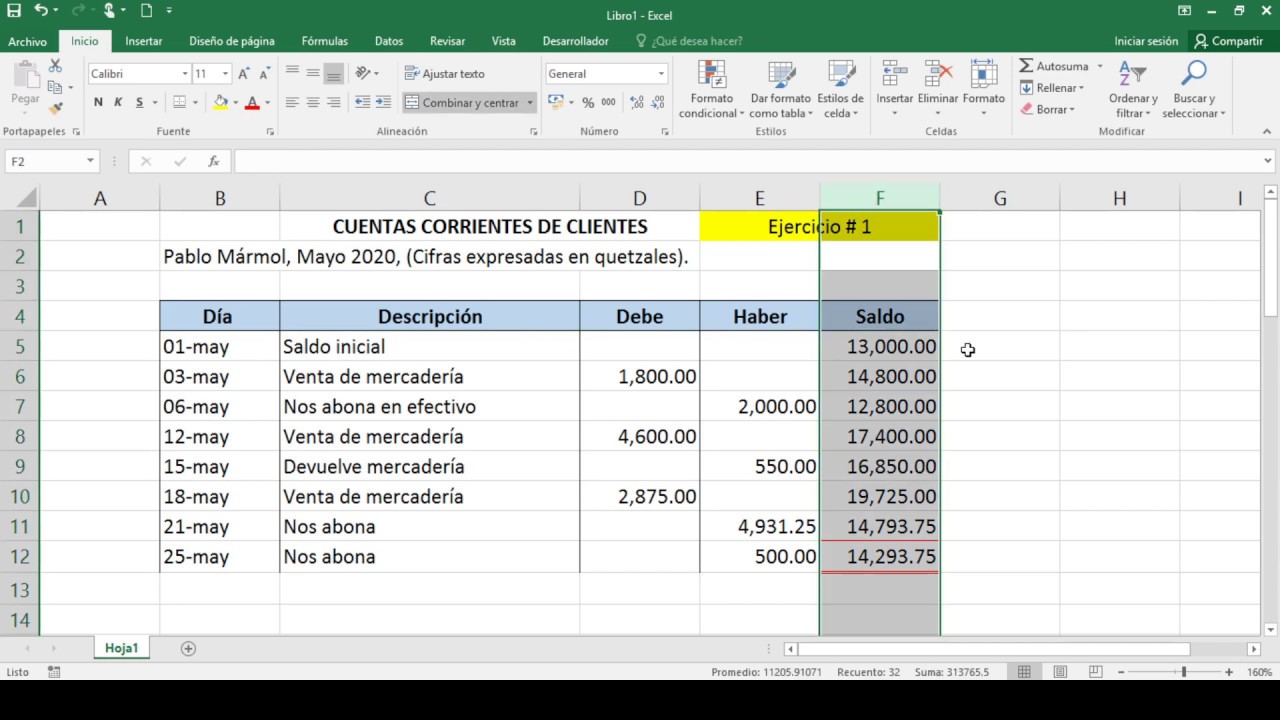Switch to the Fórmulas tab
The width and height of the screenshot is (1280, 720).
[325, 42]
